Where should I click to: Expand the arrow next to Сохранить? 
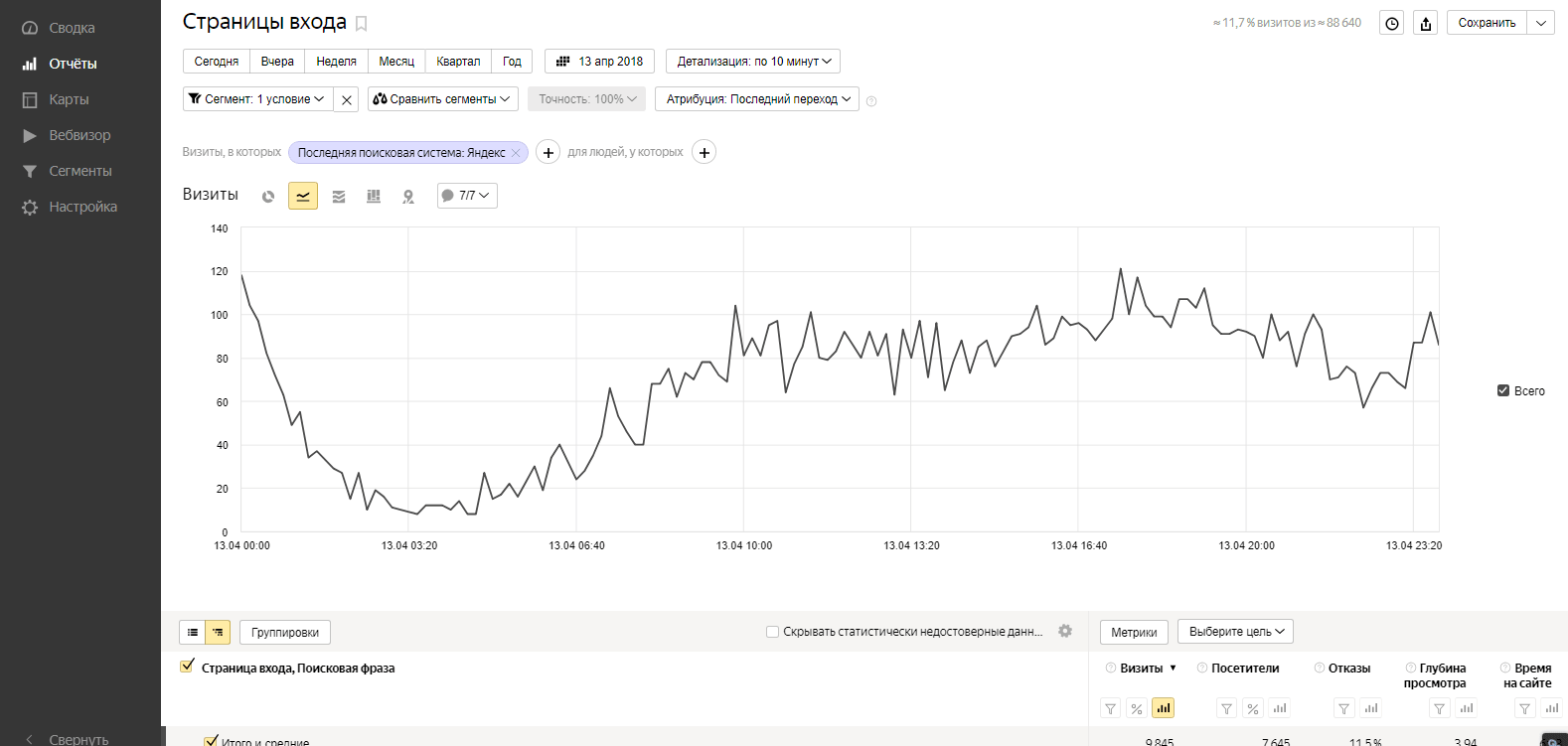[1541, 23]
